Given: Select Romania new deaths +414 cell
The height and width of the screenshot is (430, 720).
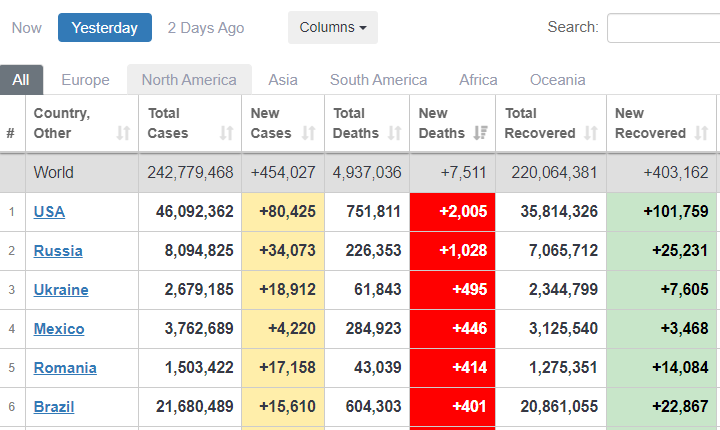Looking at the screenshot, I should [453, 368].
